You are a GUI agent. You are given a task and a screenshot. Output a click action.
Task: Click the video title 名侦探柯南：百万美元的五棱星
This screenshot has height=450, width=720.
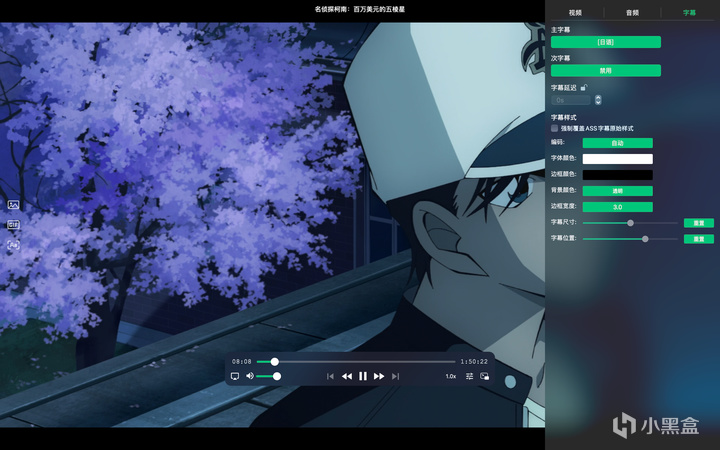pos(360,9)
